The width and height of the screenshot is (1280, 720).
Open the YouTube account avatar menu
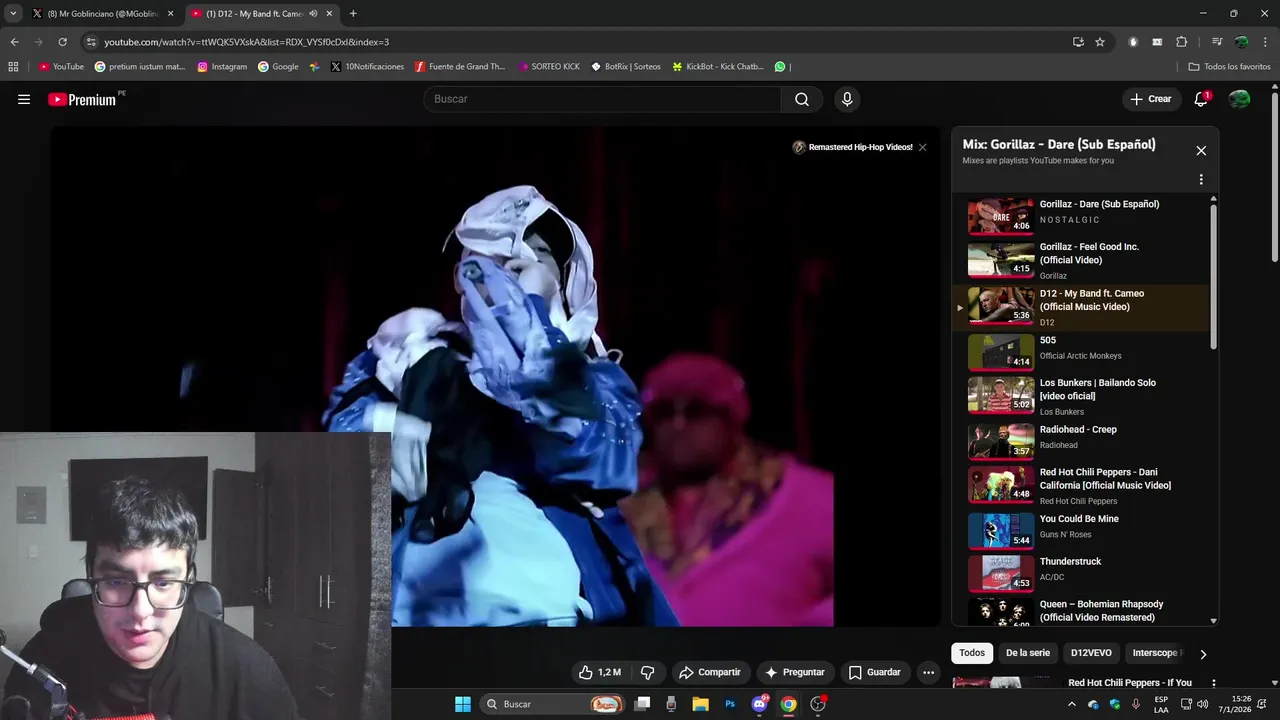pos(1239,99)
